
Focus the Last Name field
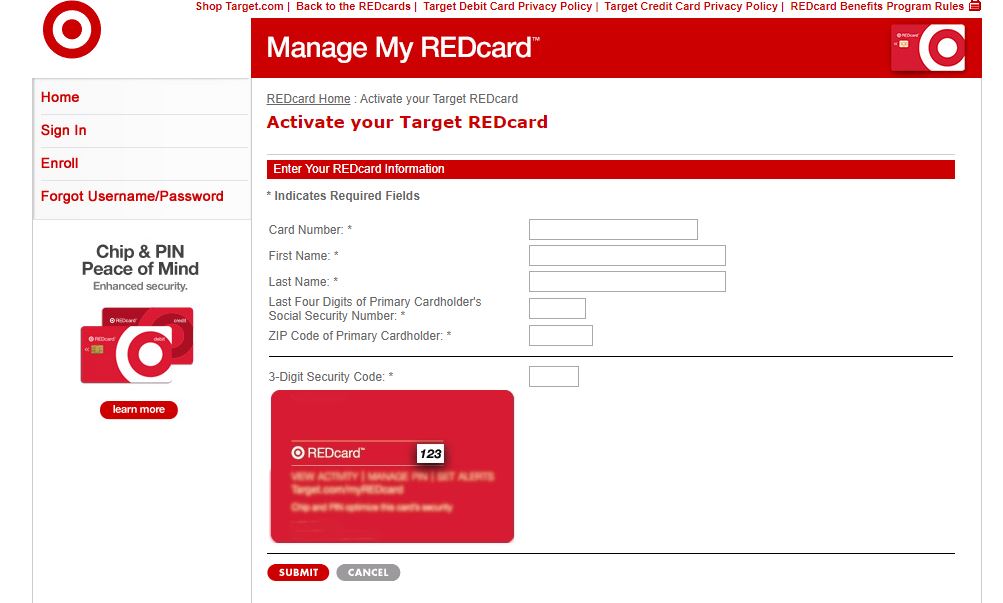(627, 281)
